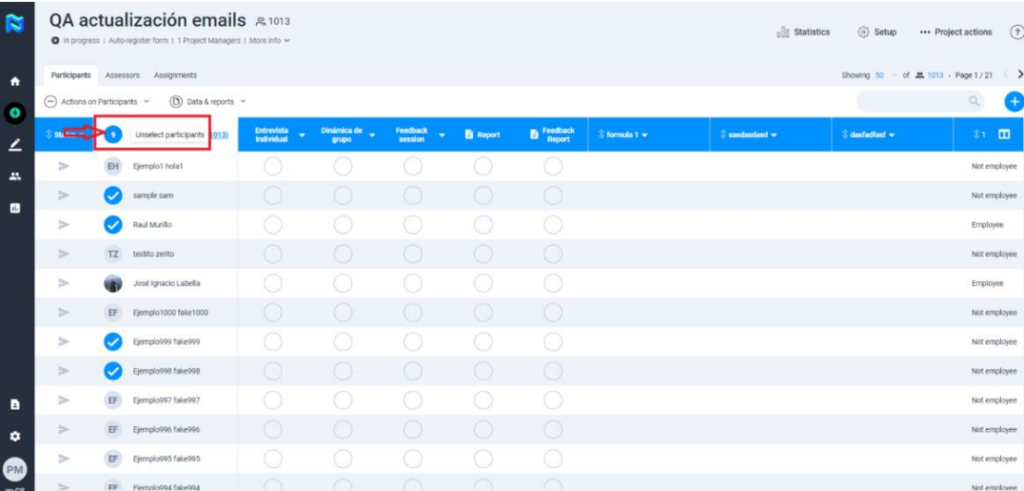Open the pencil edit icon in sidebar
The image size is (1024, 491).
pos(15,145)
